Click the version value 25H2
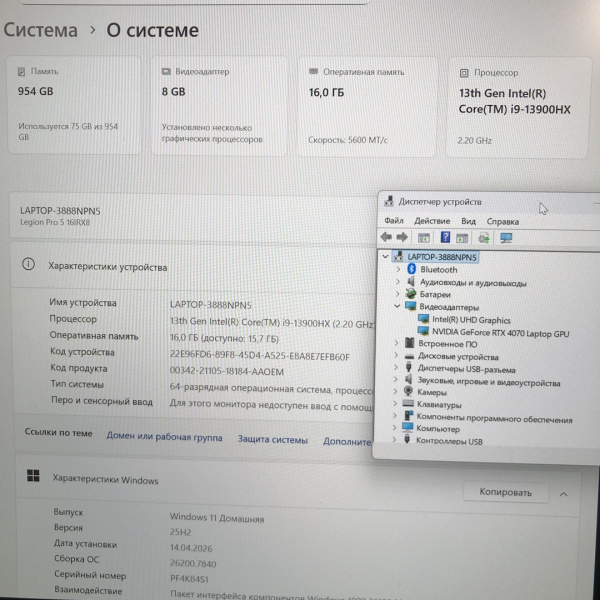This screenshot has width=600, height=600. click(x=180, y=532)
